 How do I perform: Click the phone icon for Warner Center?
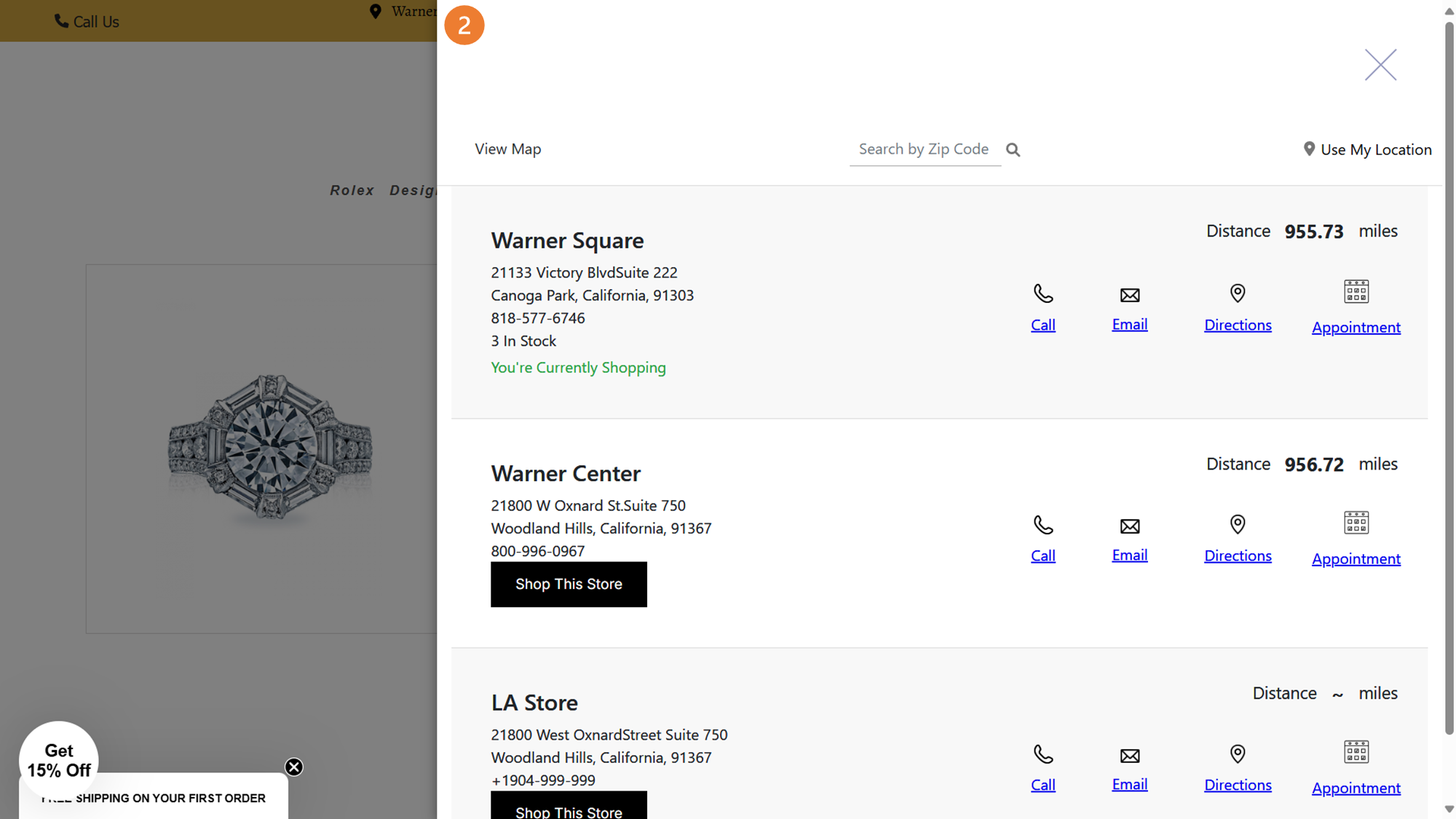(1043, 525)
